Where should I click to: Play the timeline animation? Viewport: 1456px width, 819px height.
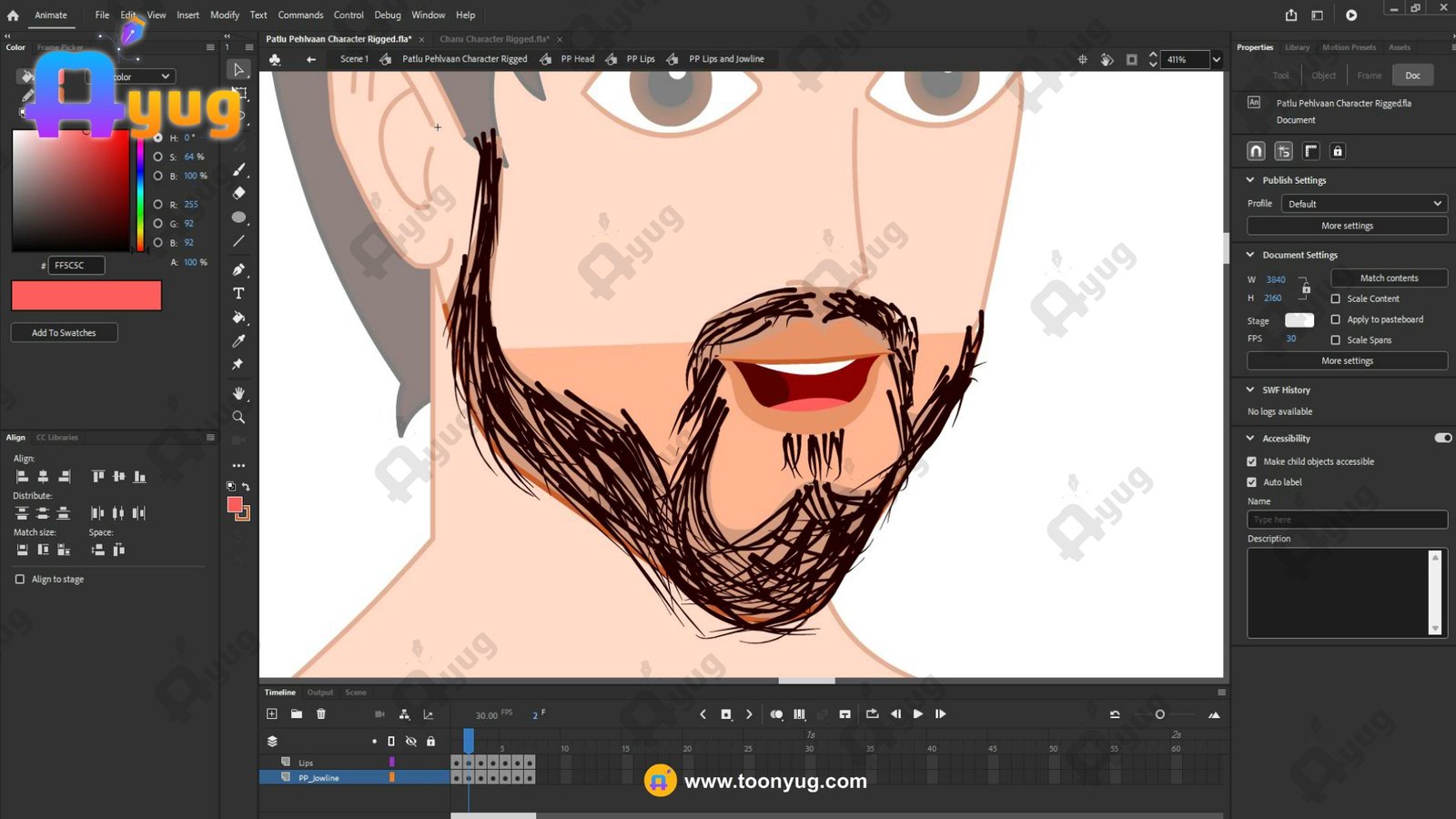(x=918, y=714)
